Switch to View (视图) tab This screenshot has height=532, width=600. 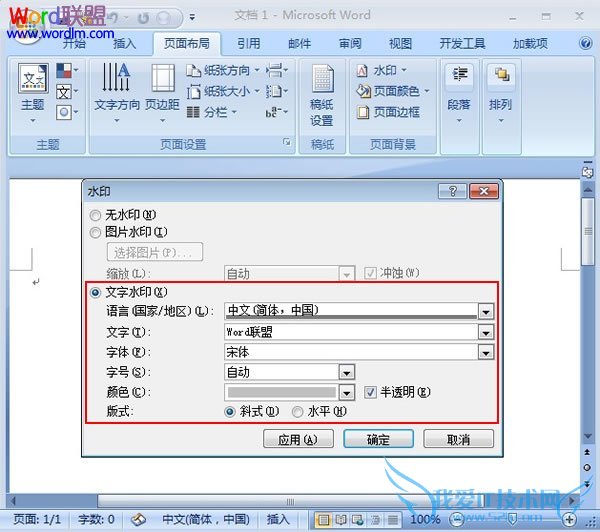401,44
